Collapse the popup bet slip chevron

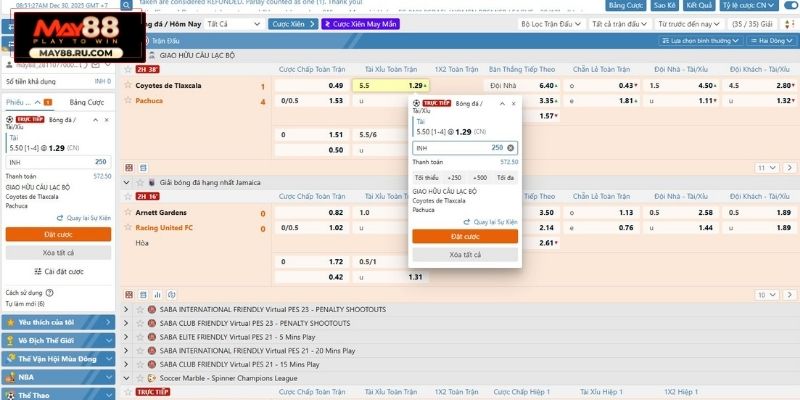pyautogui.click(x=501, y=103)
